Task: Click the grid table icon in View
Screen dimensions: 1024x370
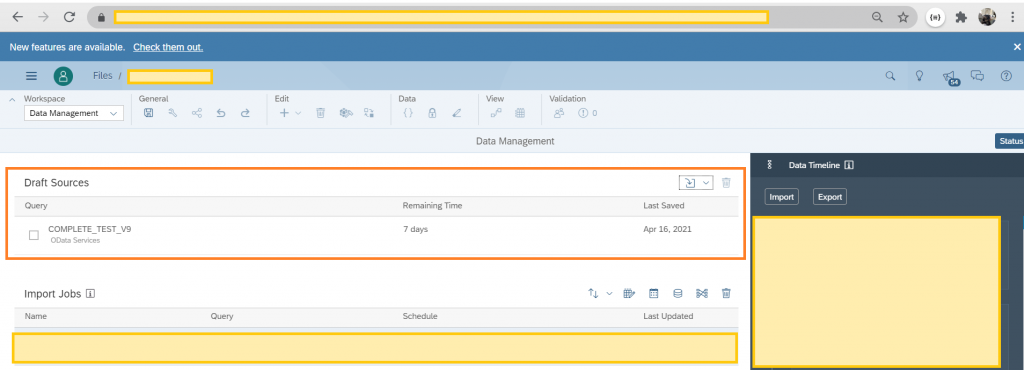Action: point(520,113)
